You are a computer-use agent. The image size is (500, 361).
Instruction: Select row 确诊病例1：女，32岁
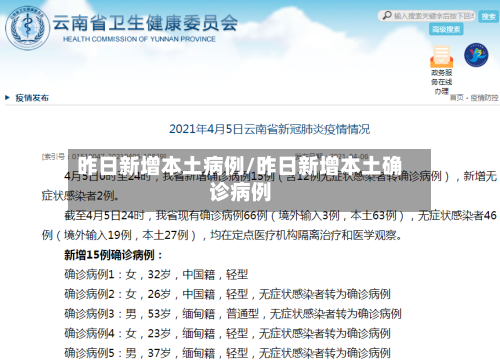tap(156, 274)
